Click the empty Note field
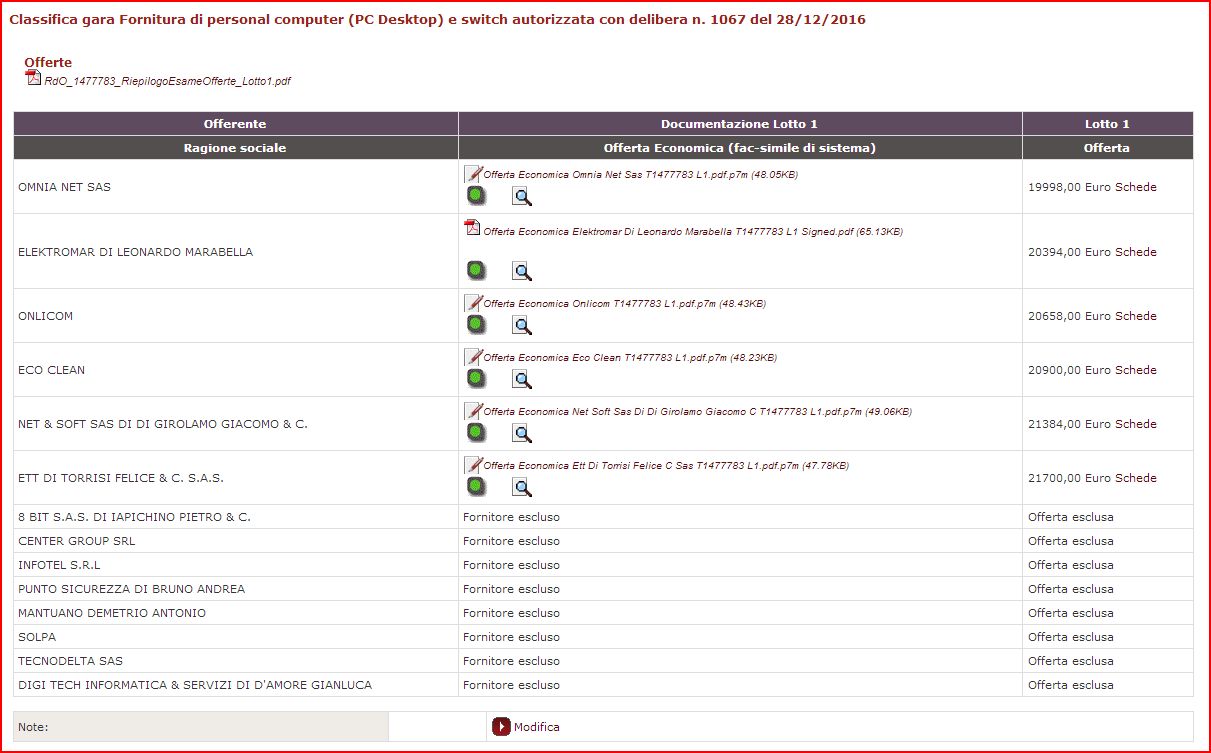This screenshot has width=1211, height=753. pos(436,727)
